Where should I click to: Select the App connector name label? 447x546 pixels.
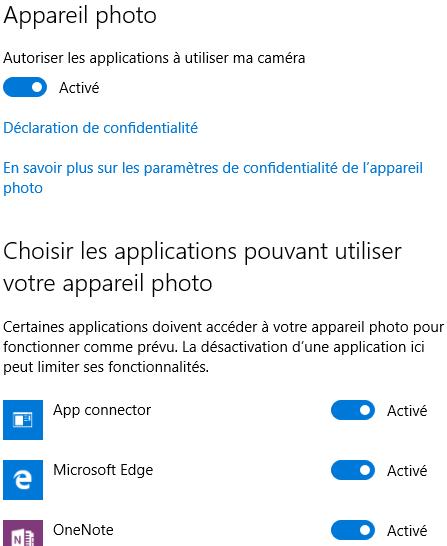pyautogui.click(x=102, y=410)
